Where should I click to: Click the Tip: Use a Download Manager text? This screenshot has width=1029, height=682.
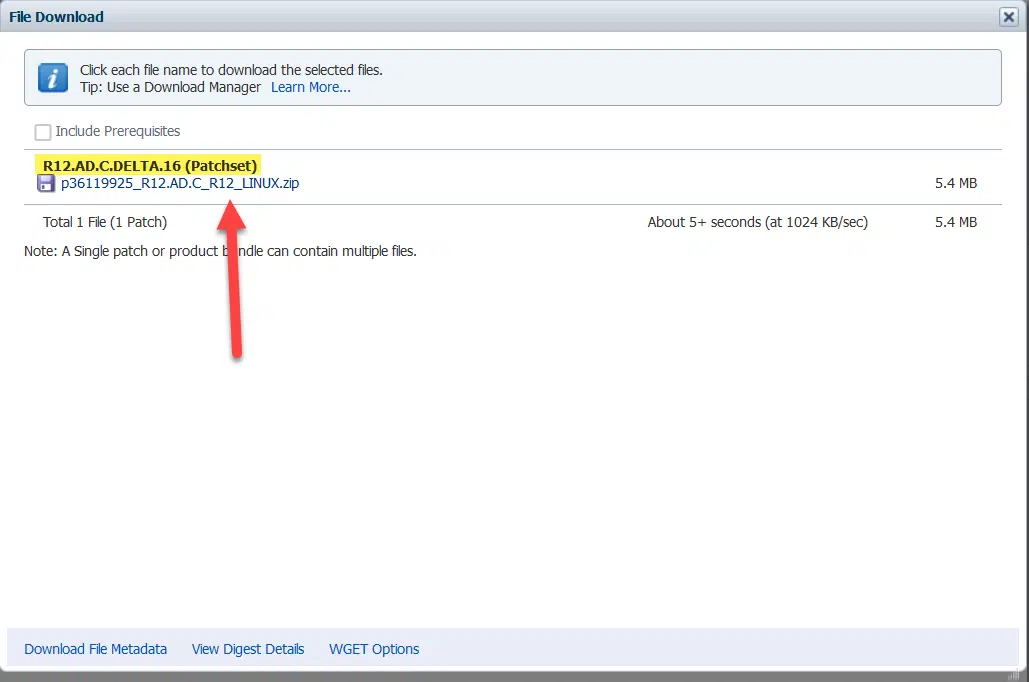click(170, 87)
